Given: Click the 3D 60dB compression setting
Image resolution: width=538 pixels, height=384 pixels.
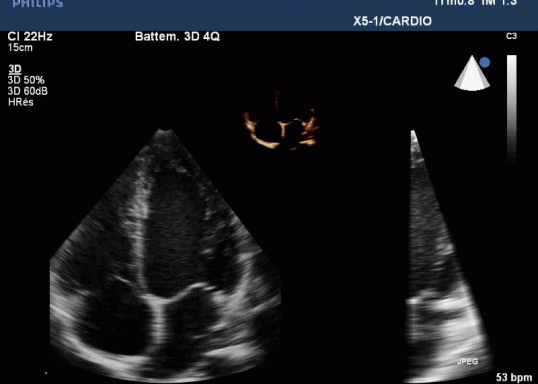Looking at the screenshot, I should point(27,91).
